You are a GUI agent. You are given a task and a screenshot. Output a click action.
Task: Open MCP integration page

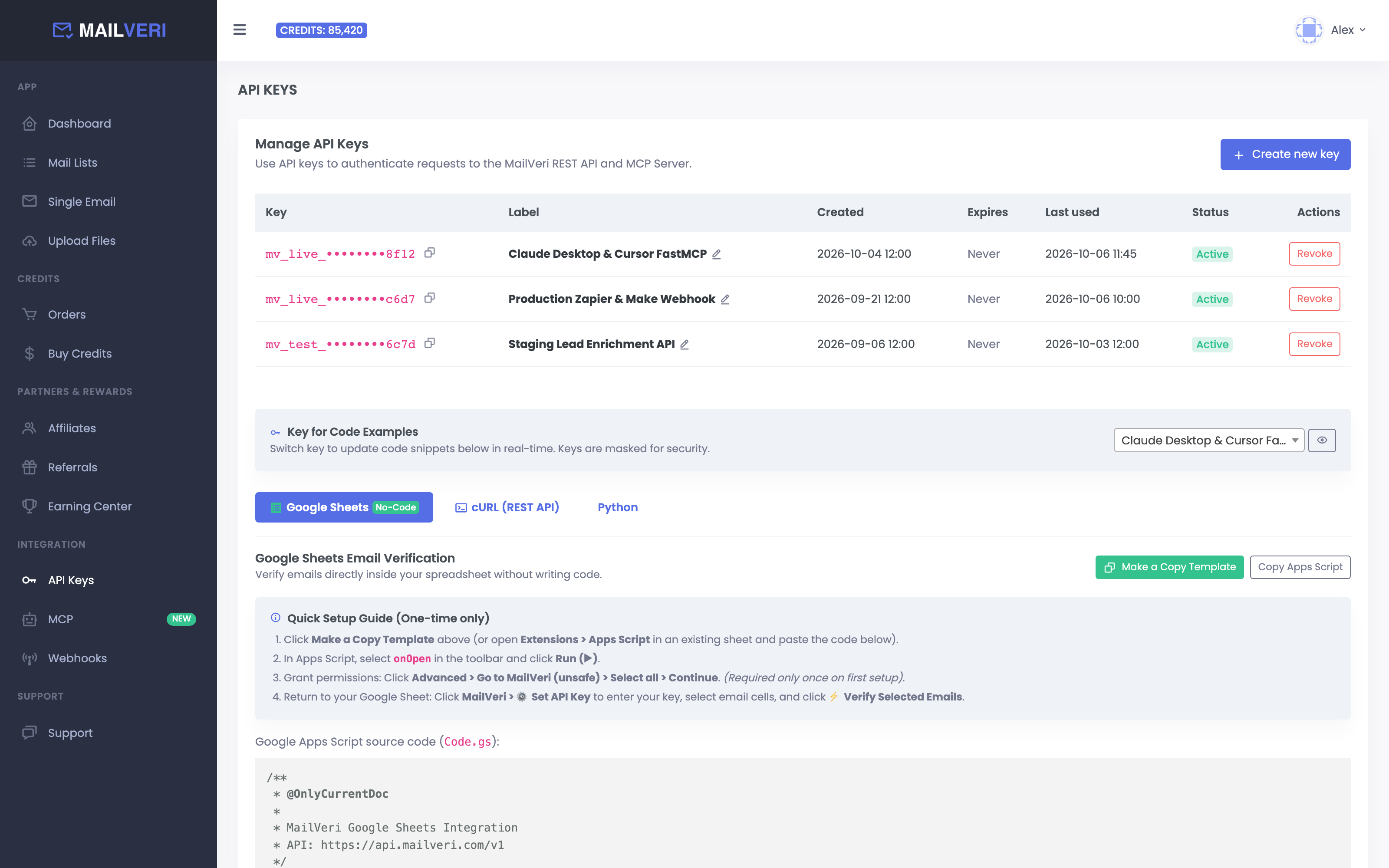point(60,619)
